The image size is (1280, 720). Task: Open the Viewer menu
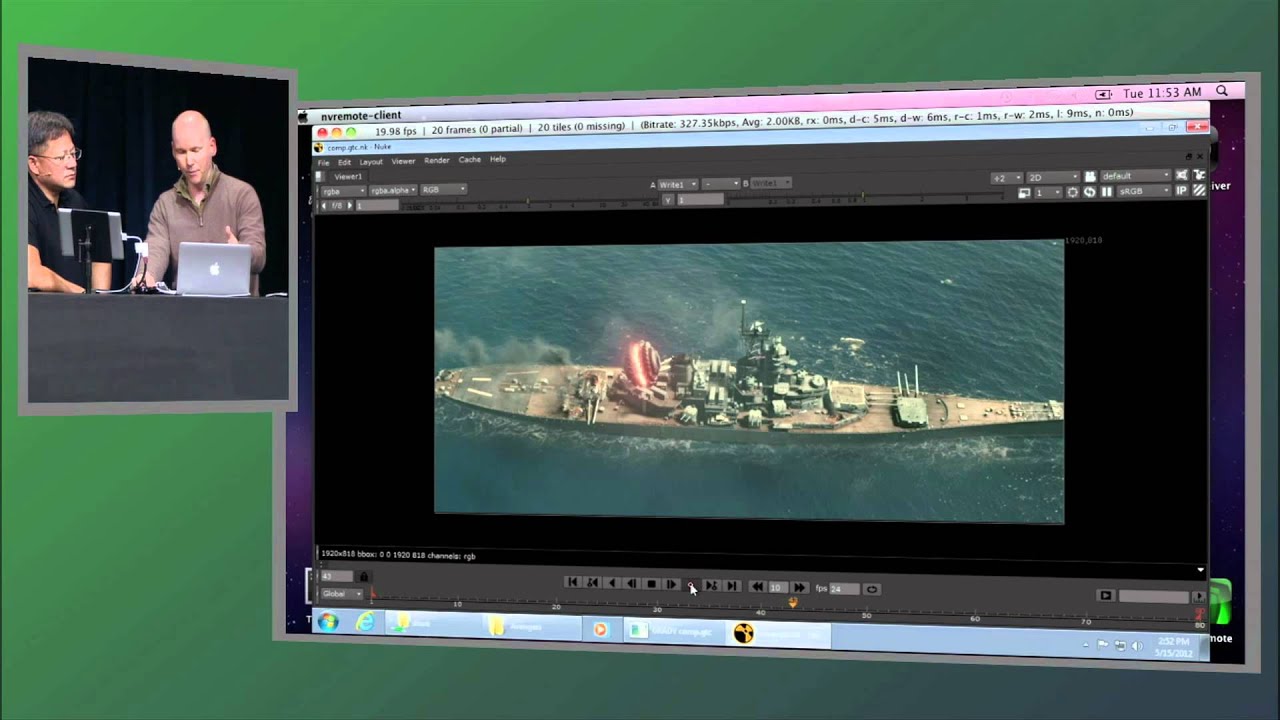(403, 161)
